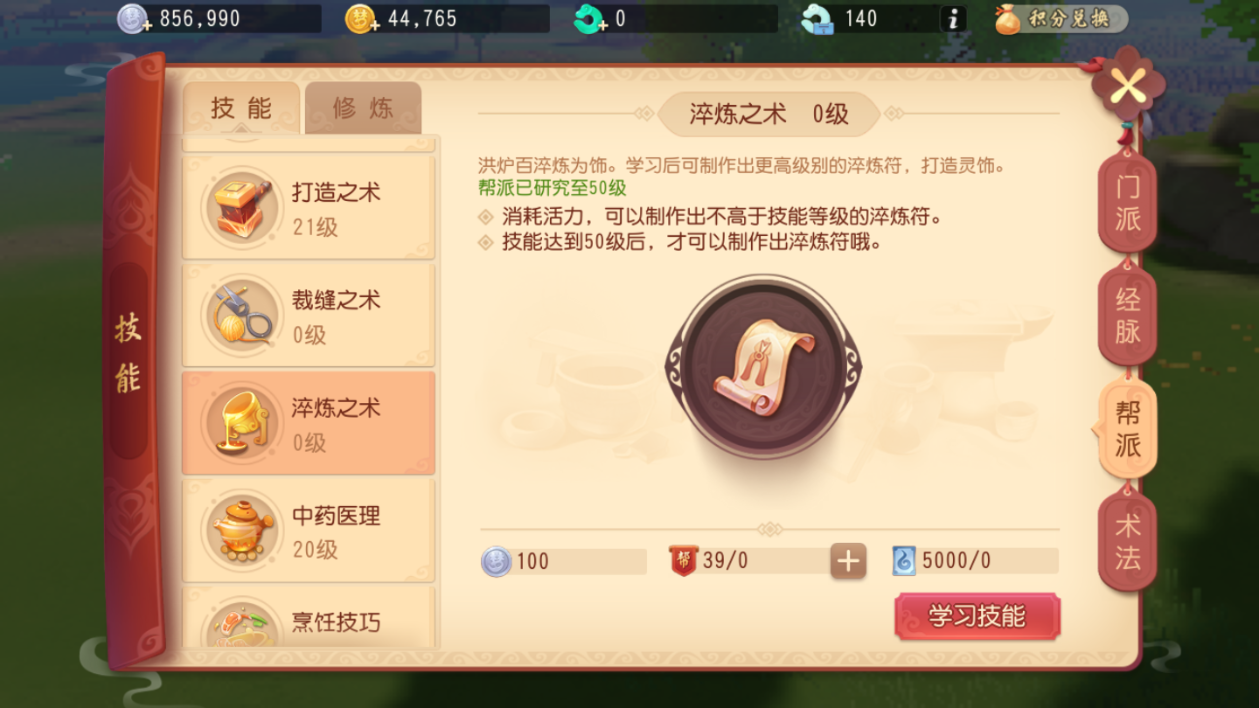Close the skill panel with X
The width and height of the screenshot is (1259, 708).
pos(1128,87)
